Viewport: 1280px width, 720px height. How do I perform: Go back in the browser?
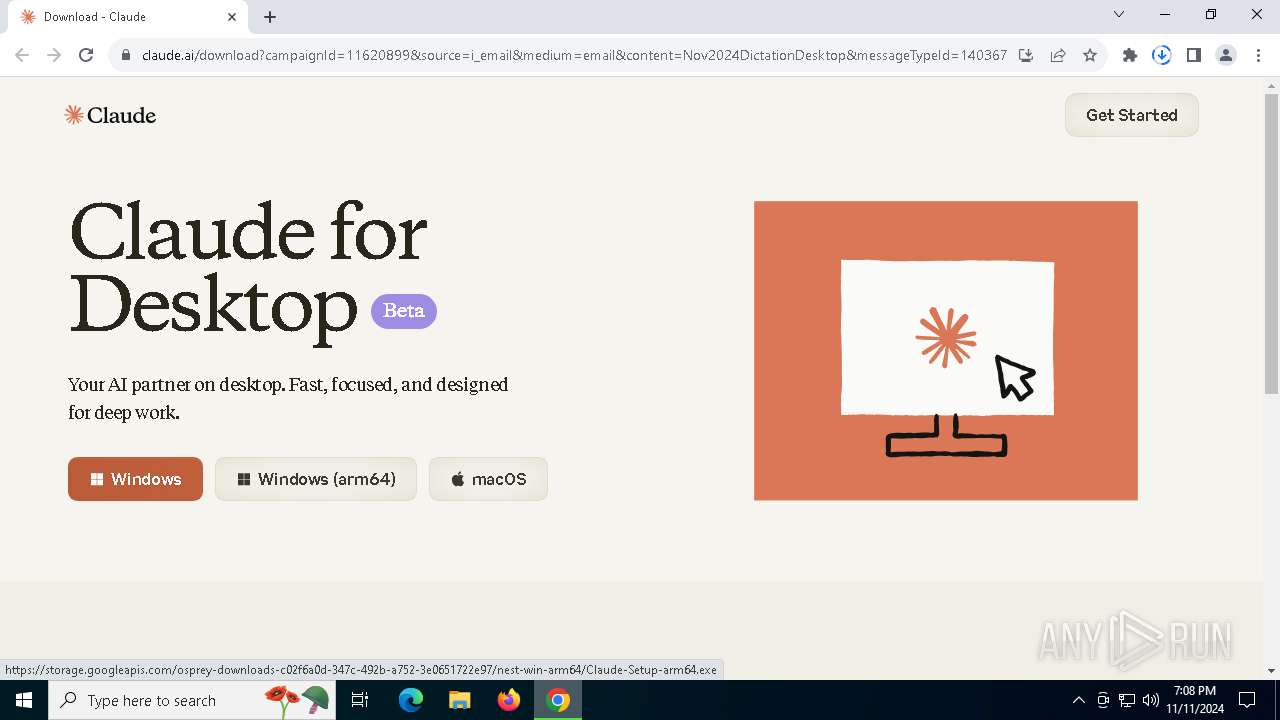[22, 55]
